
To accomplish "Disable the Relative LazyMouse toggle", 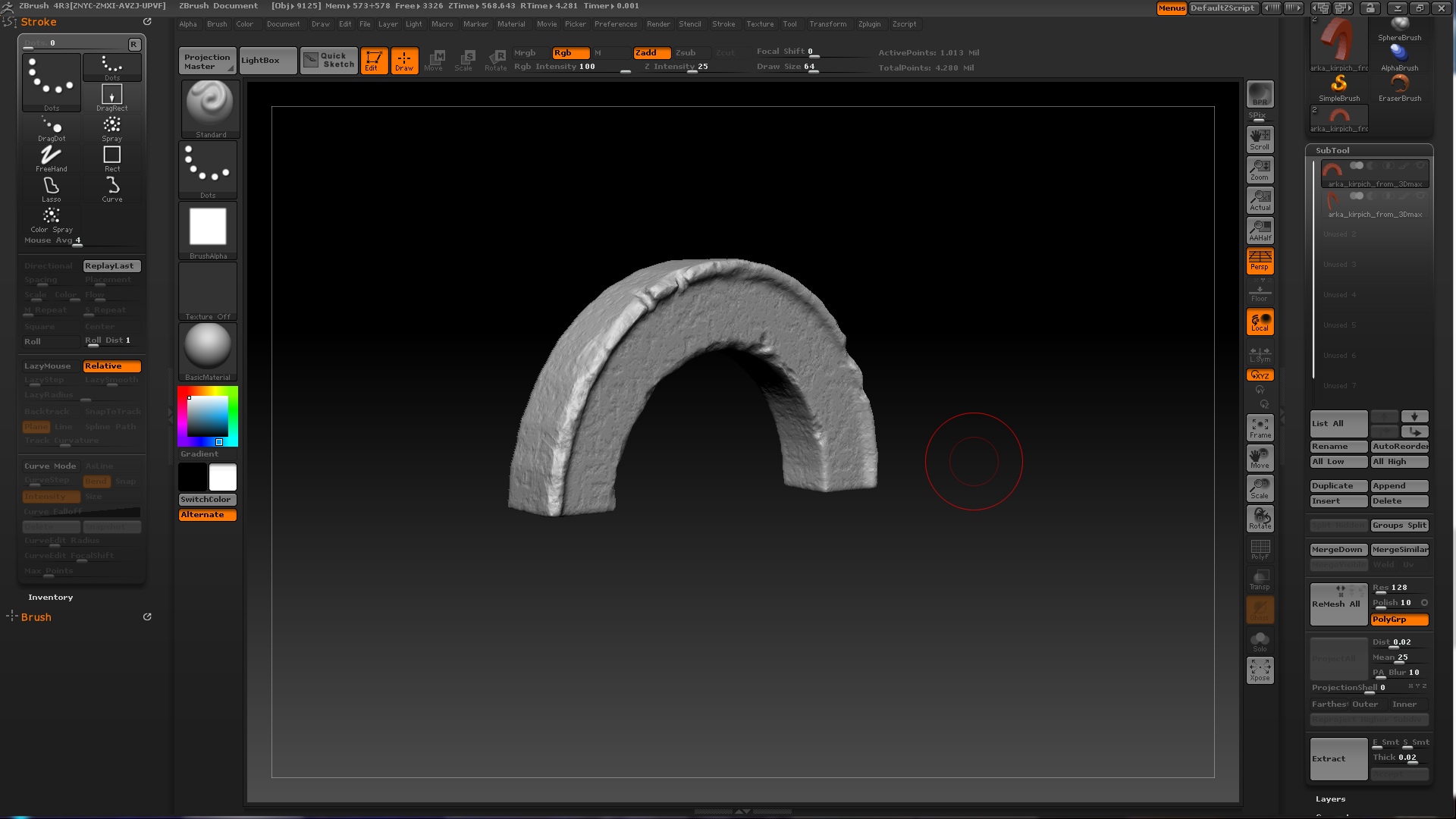I will point(111,366).
